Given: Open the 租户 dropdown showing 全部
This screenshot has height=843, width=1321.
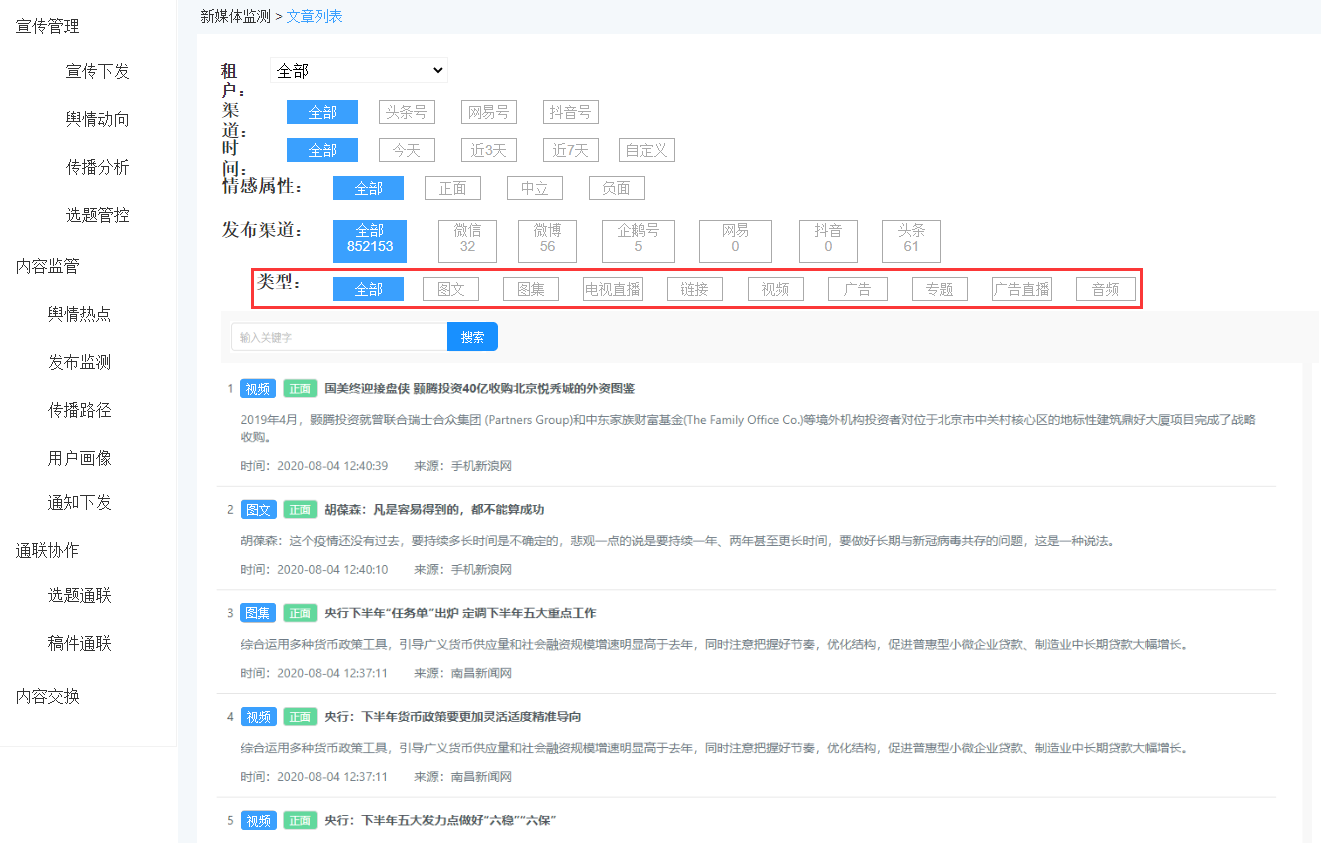Looking at the screenshot, I should click(x=358, y=71).
